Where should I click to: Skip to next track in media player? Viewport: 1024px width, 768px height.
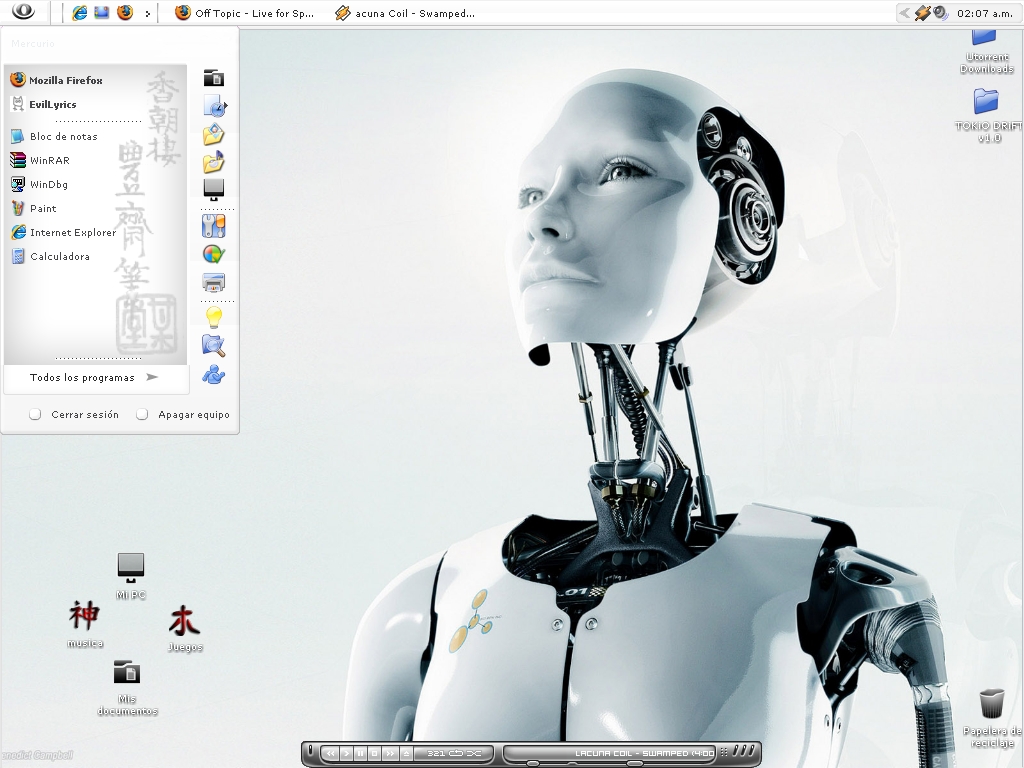tap(390, 753)
